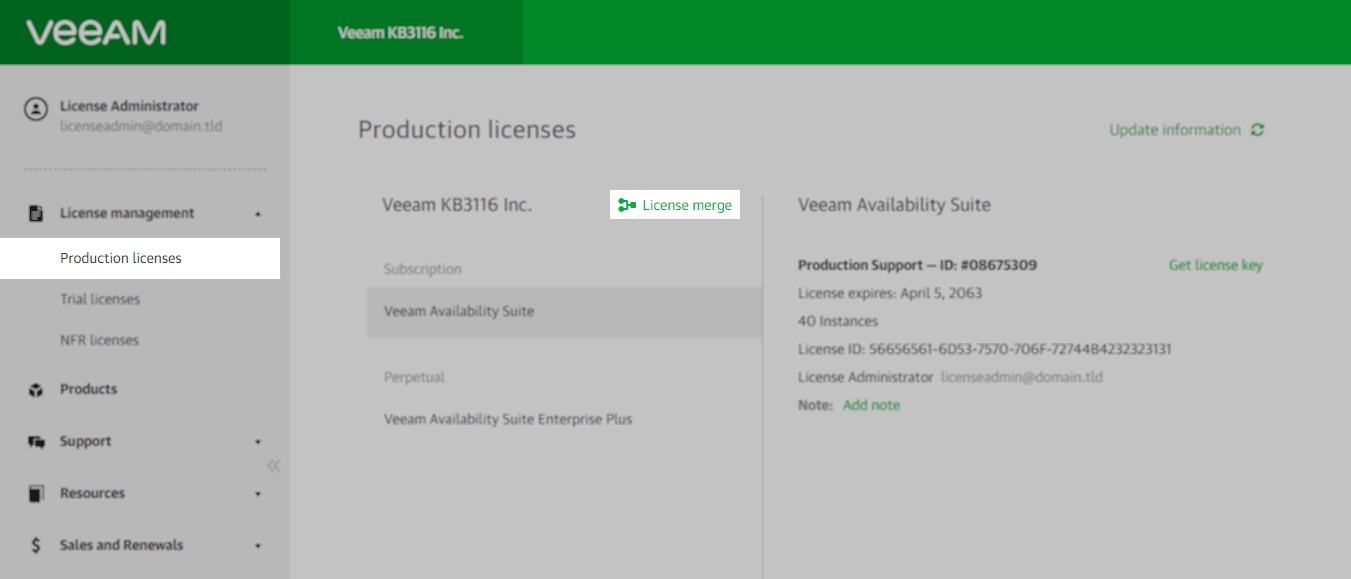
Task: Open the License Administrator user avatar icon
Action: [x=36, y=108]
